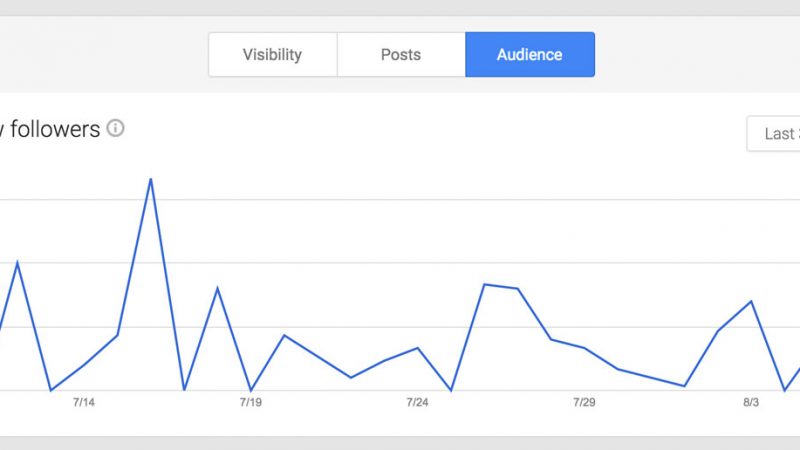
Task: Click the zero dip right after 7/24
Action: tap(451, 390)
